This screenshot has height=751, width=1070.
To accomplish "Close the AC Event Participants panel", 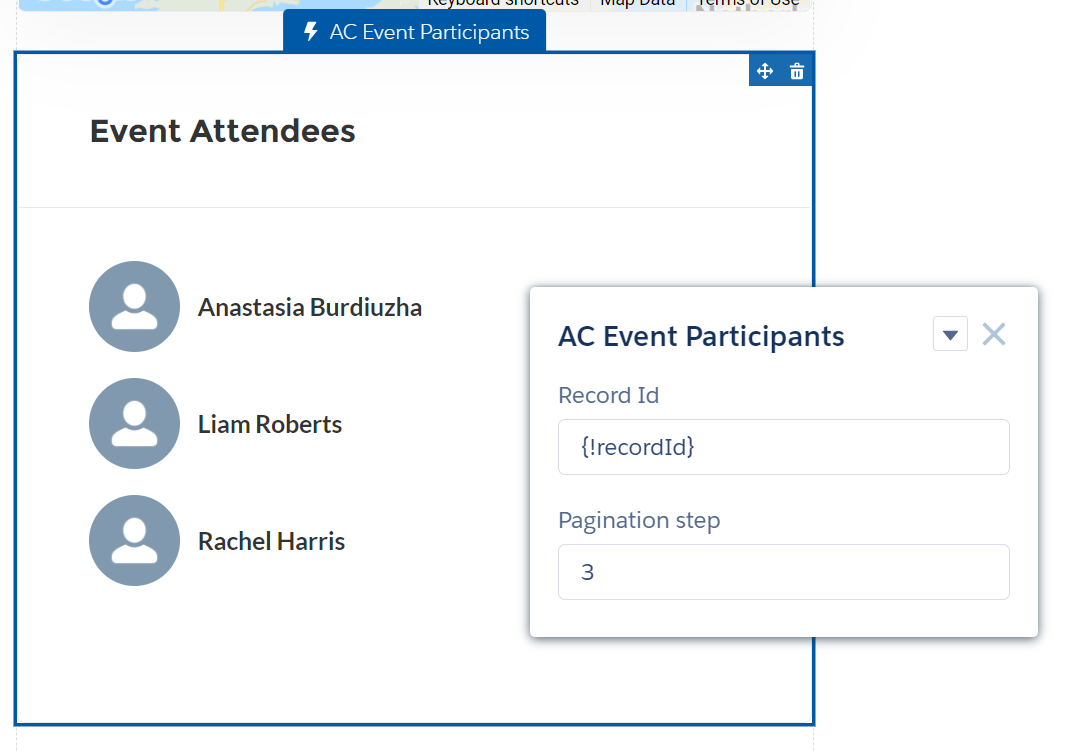I will point(994,334).
